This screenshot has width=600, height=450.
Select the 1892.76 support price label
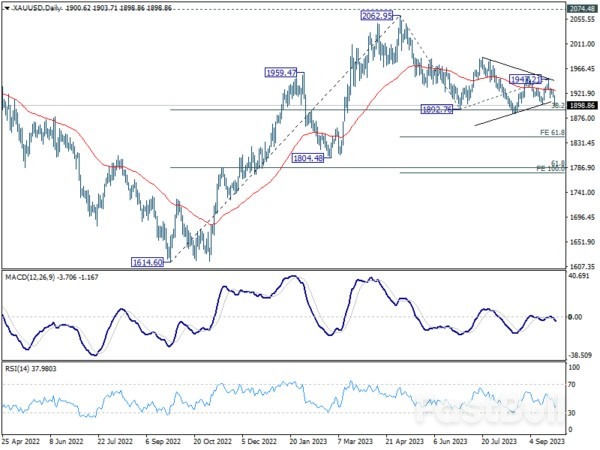[x=437, y=109]
